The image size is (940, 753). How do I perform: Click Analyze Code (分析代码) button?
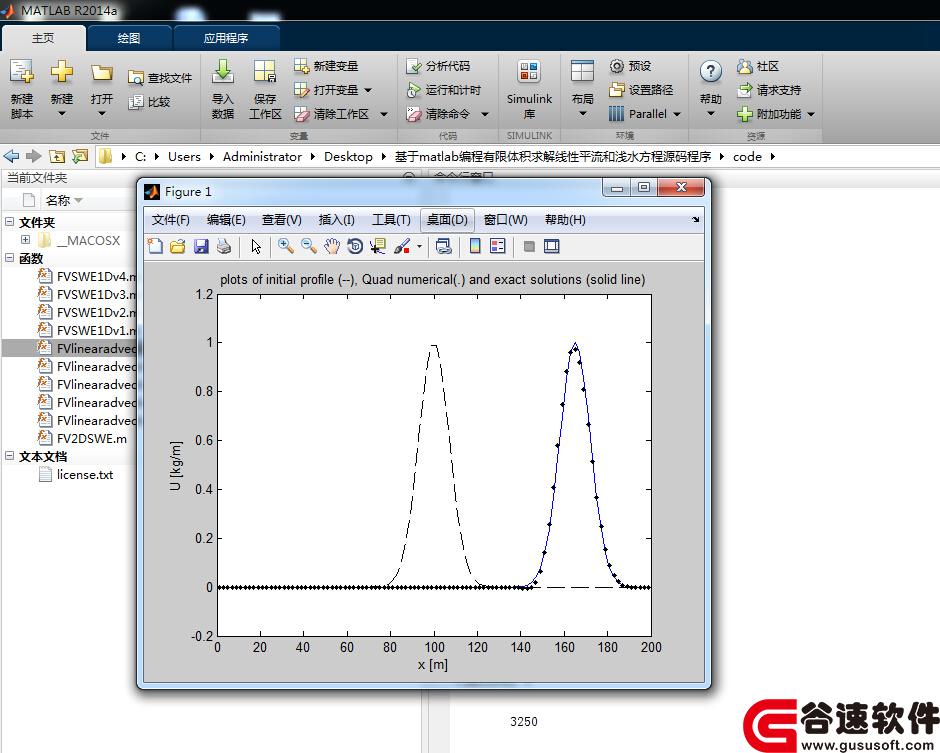click(x=438, y=66)
